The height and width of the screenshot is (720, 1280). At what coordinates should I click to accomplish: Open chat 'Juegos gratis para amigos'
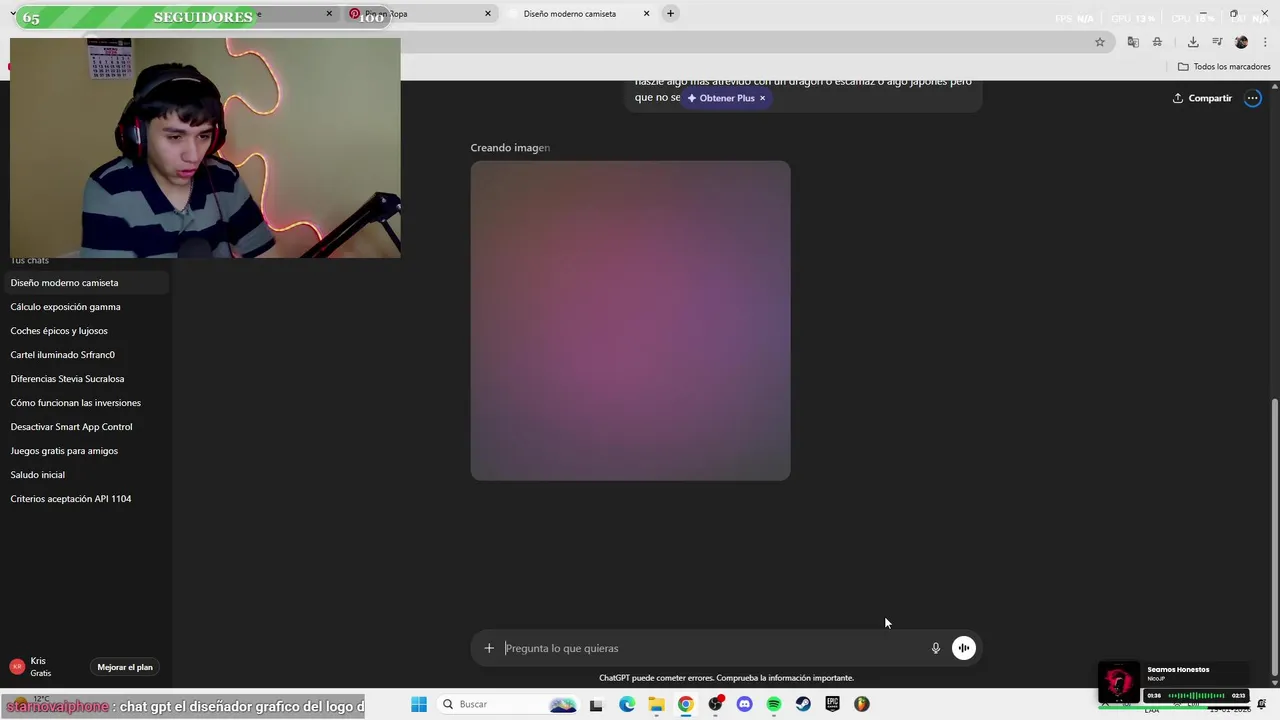pos(85,451)
